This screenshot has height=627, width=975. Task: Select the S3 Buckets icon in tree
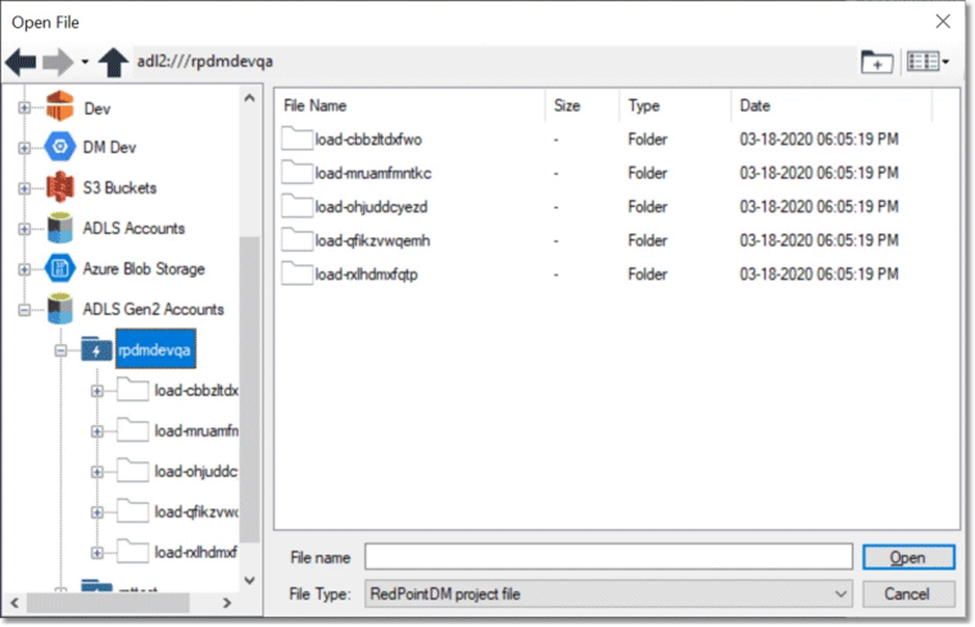tap(60, 188)
